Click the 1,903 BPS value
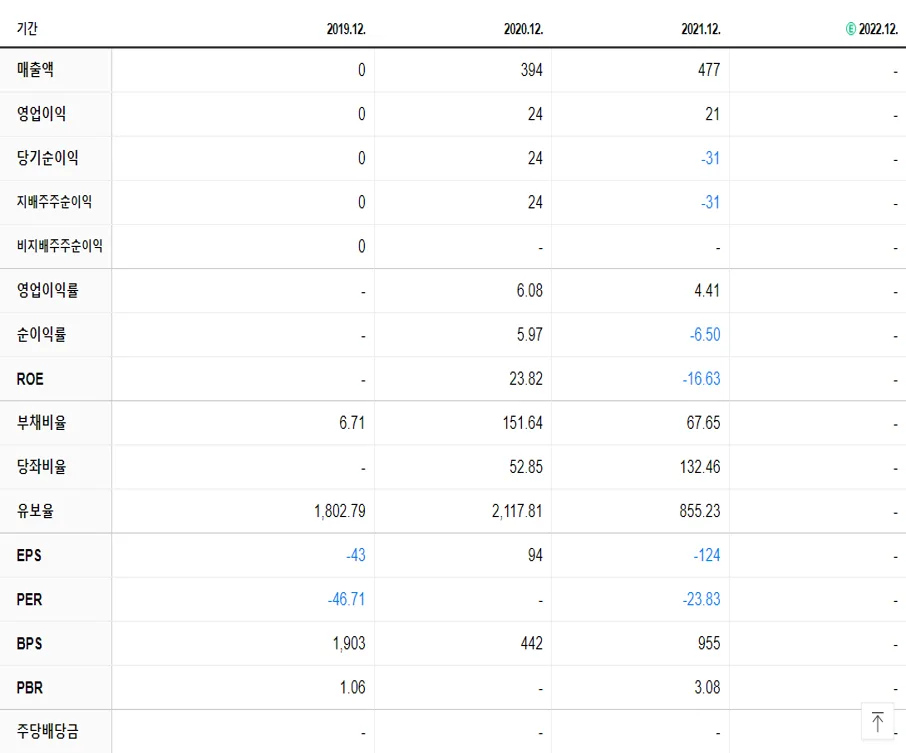 349,643
